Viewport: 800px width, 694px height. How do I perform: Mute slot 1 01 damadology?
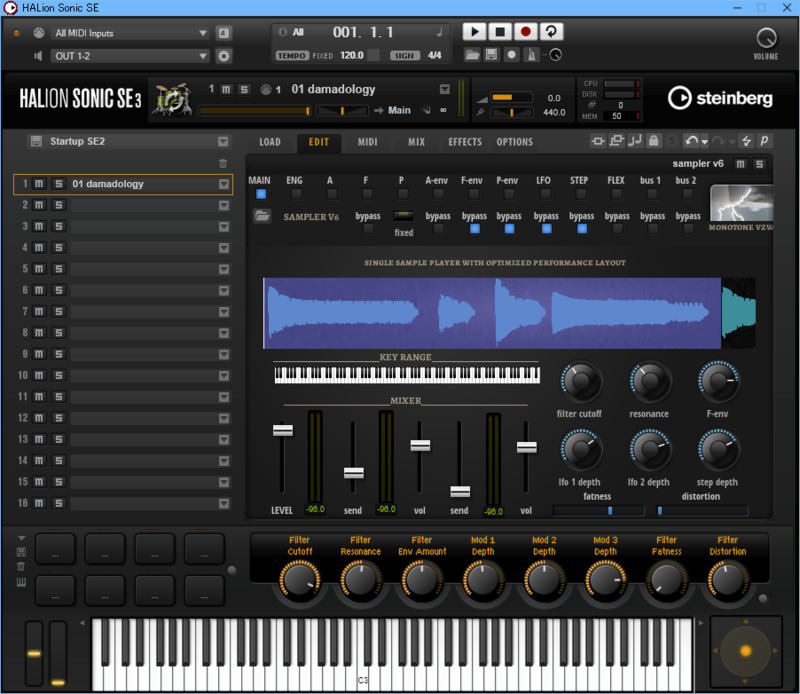coord(39,184)
